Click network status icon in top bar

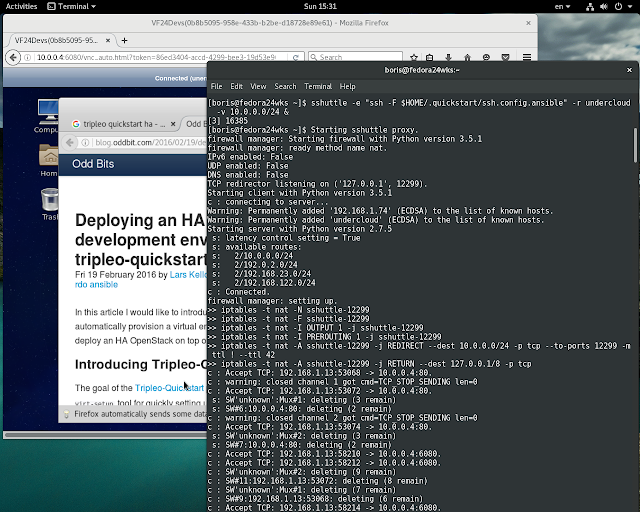coord(590,7)
